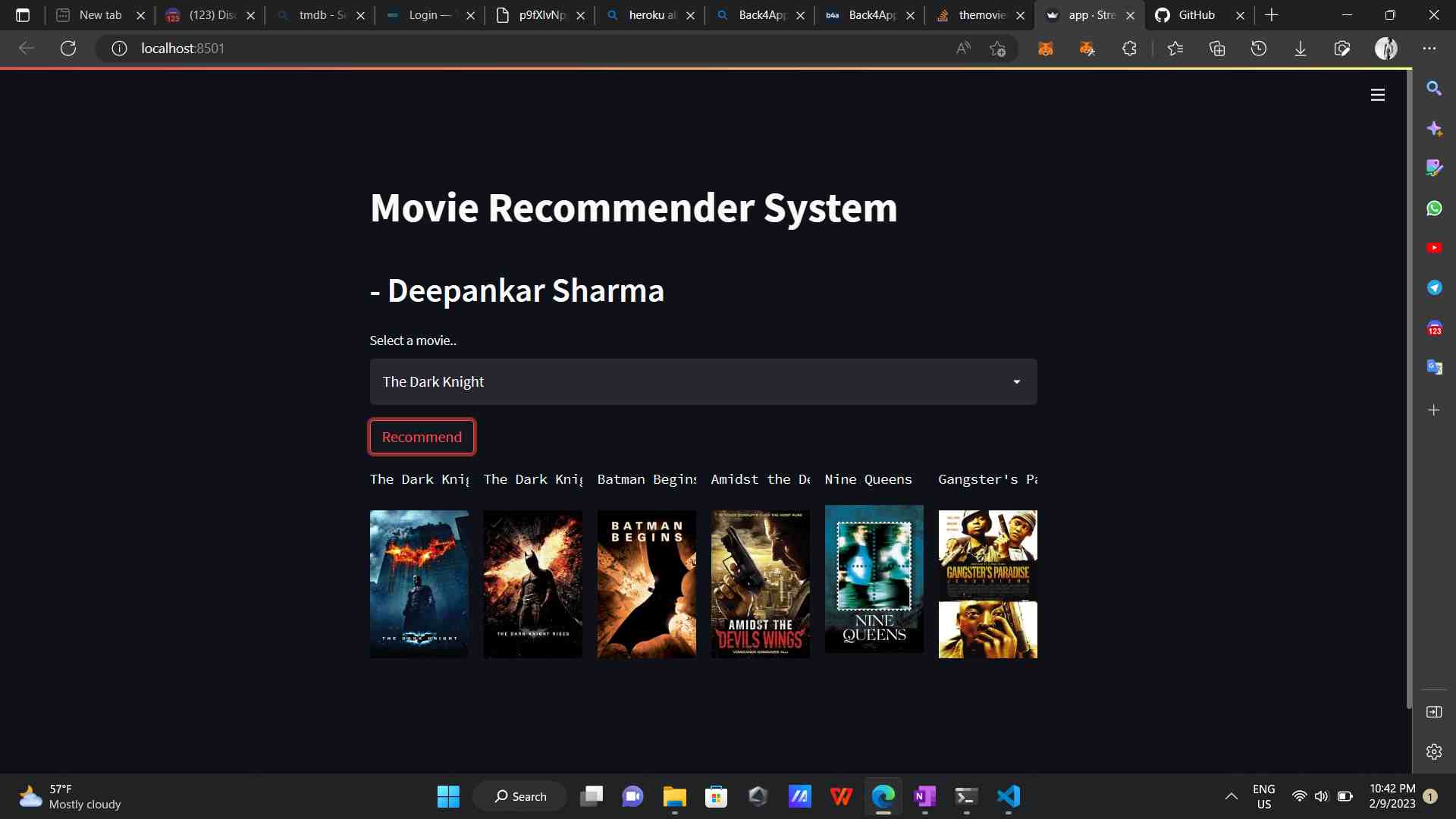Refresh the page
The width and height of the screenshot is (1456, 819).
[x=68, y=49]
